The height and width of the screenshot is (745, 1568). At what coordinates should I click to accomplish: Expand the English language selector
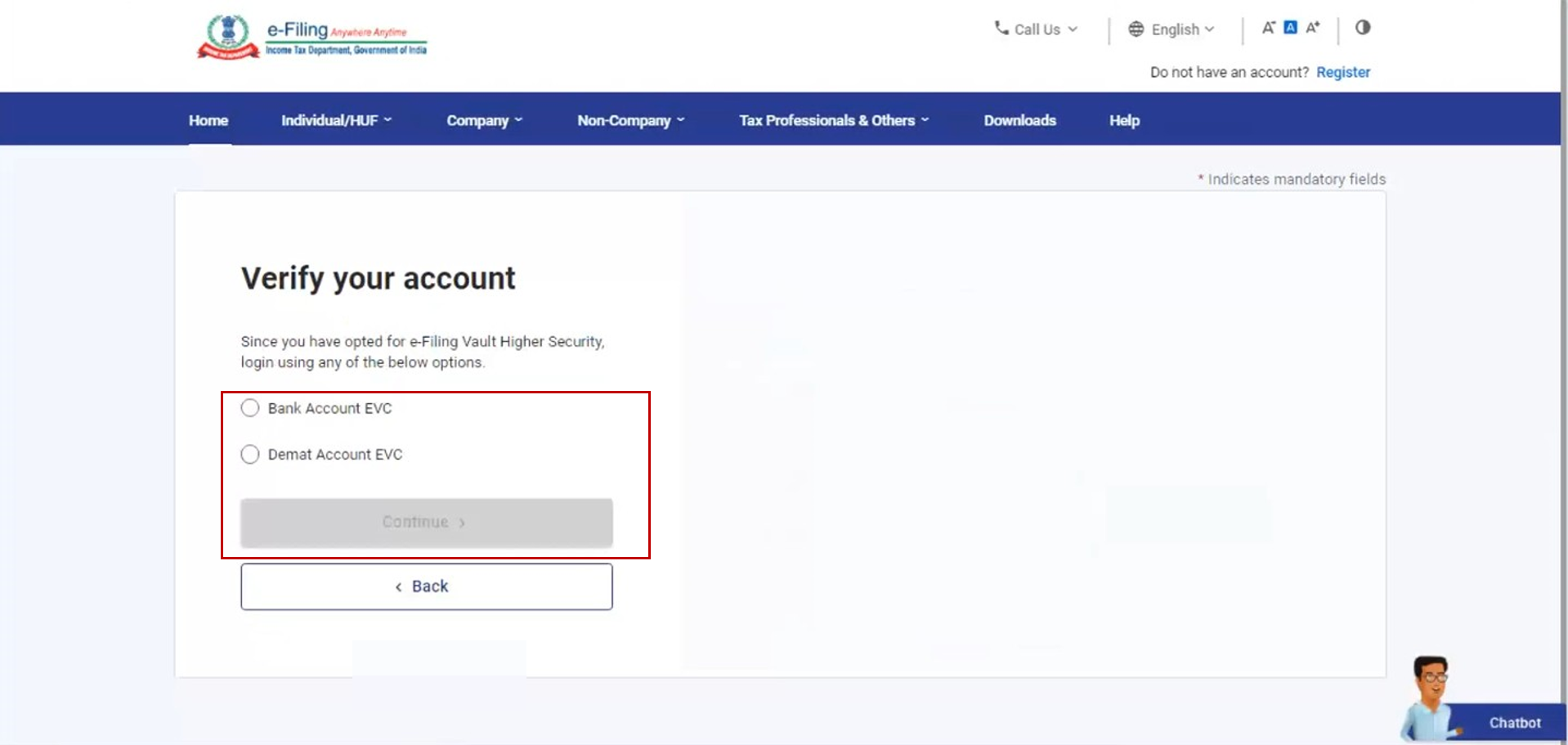point(1177,29)
